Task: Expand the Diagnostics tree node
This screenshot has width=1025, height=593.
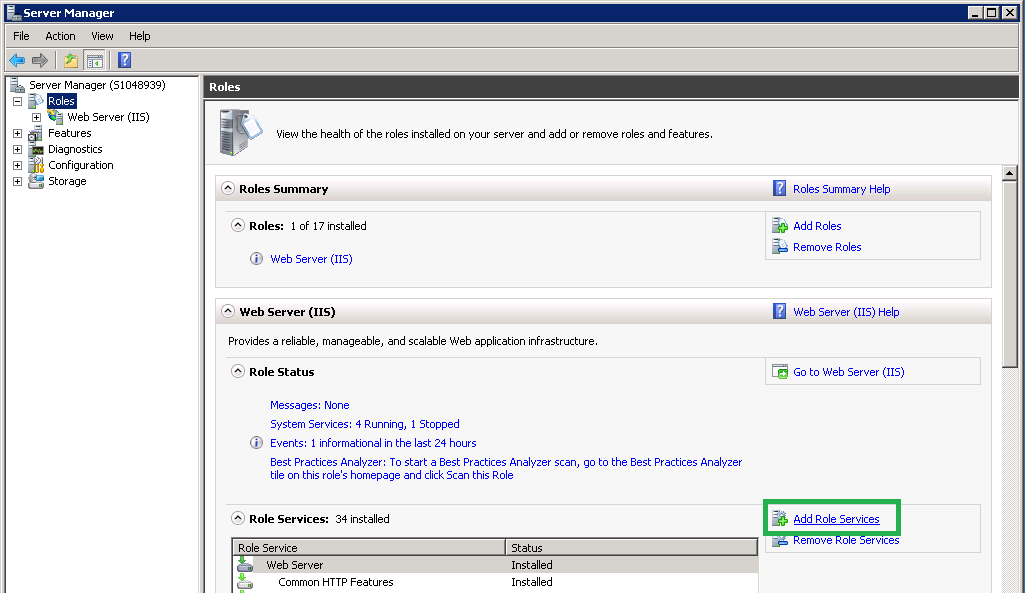Action: tap(18, 150)
